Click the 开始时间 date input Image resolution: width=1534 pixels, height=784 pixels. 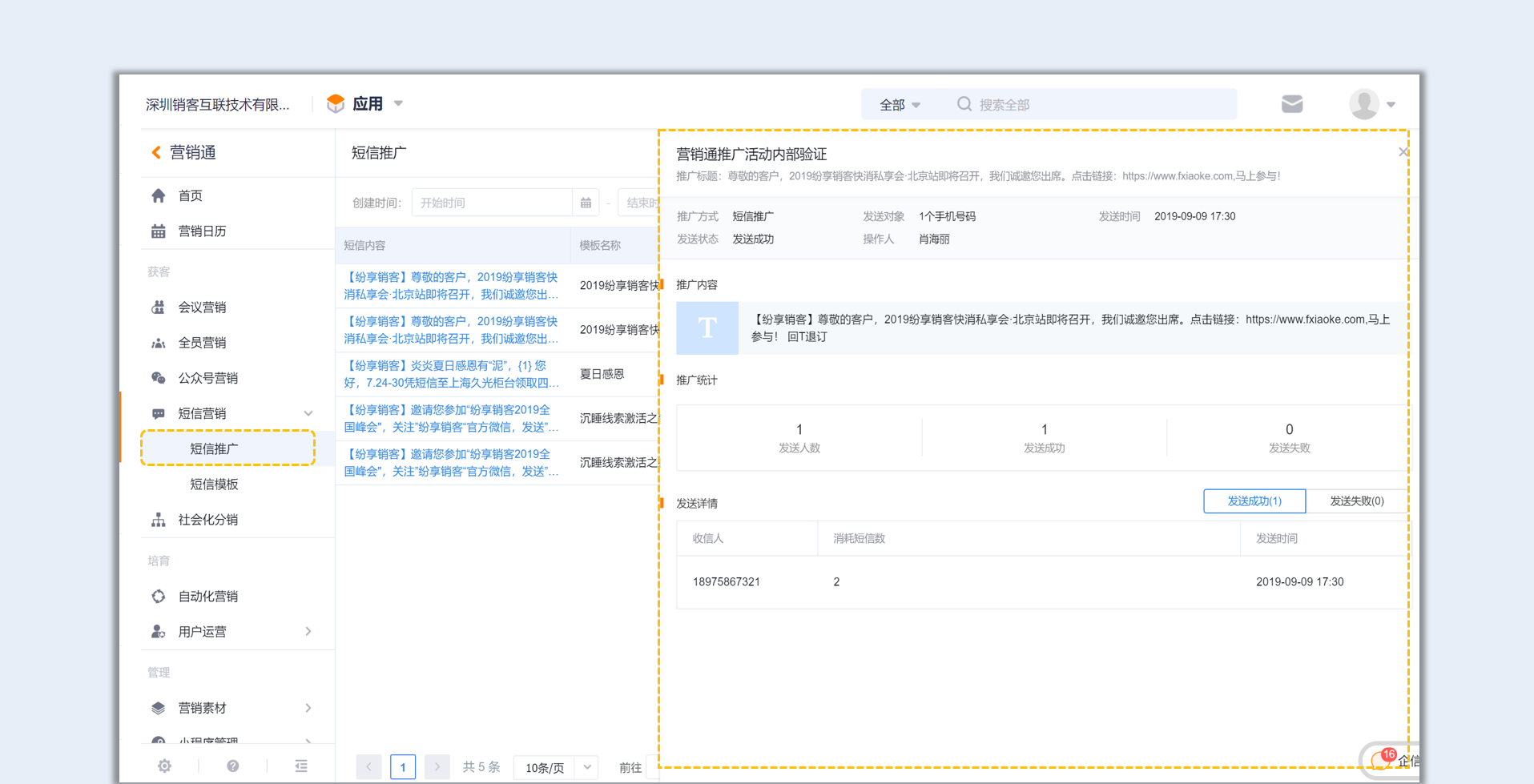(492, 203)
